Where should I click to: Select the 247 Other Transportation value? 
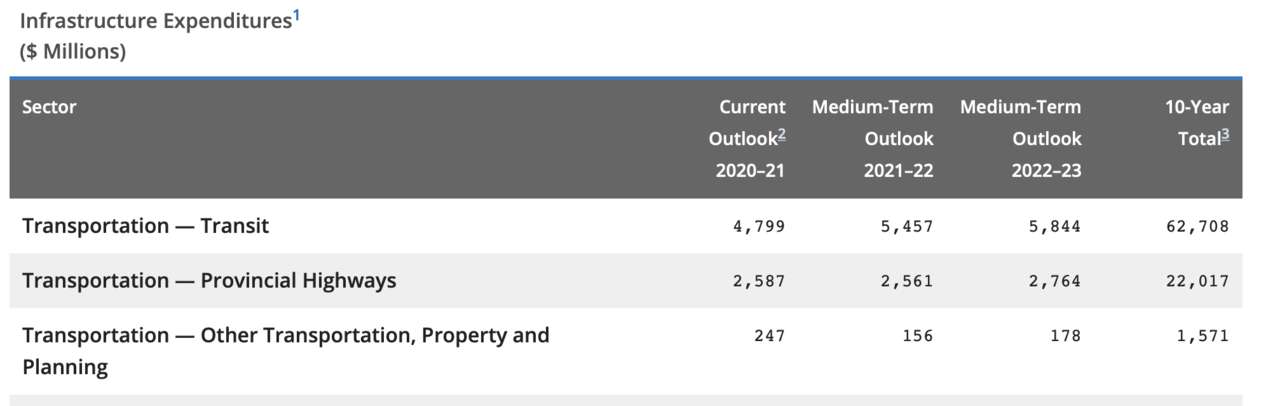pos(770,336)
